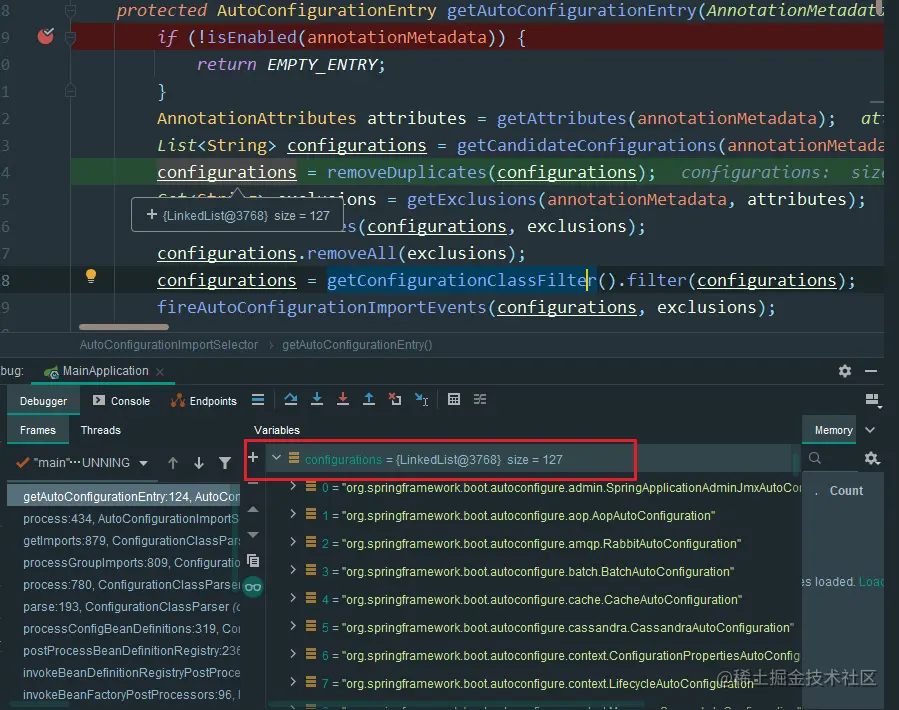Screen dimensions: 899x710
Task: Collapse the configurations variable node
Action: pyautogui.click(x=277, y=458)
